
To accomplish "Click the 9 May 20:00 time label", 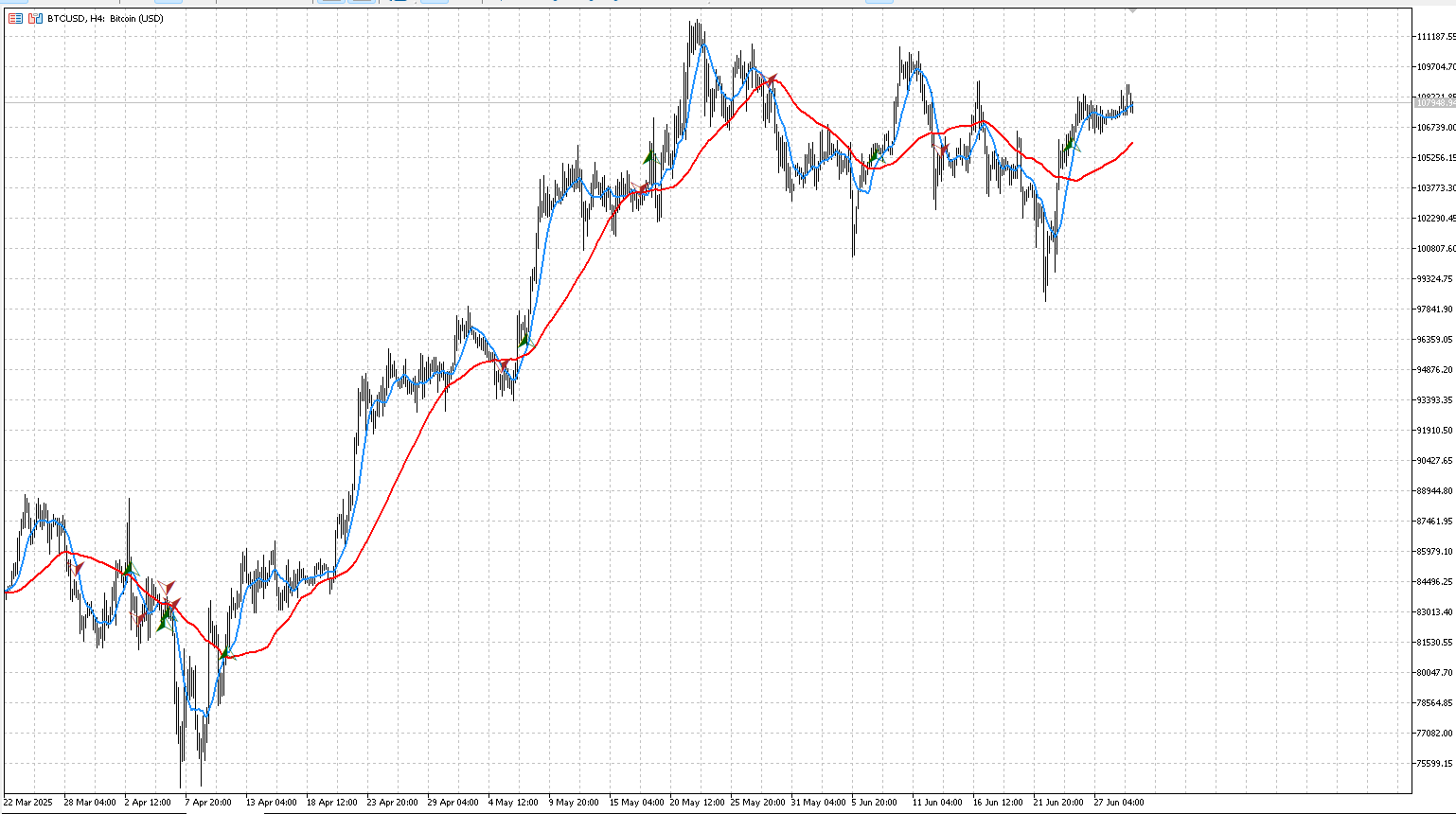I will point(574,803).
